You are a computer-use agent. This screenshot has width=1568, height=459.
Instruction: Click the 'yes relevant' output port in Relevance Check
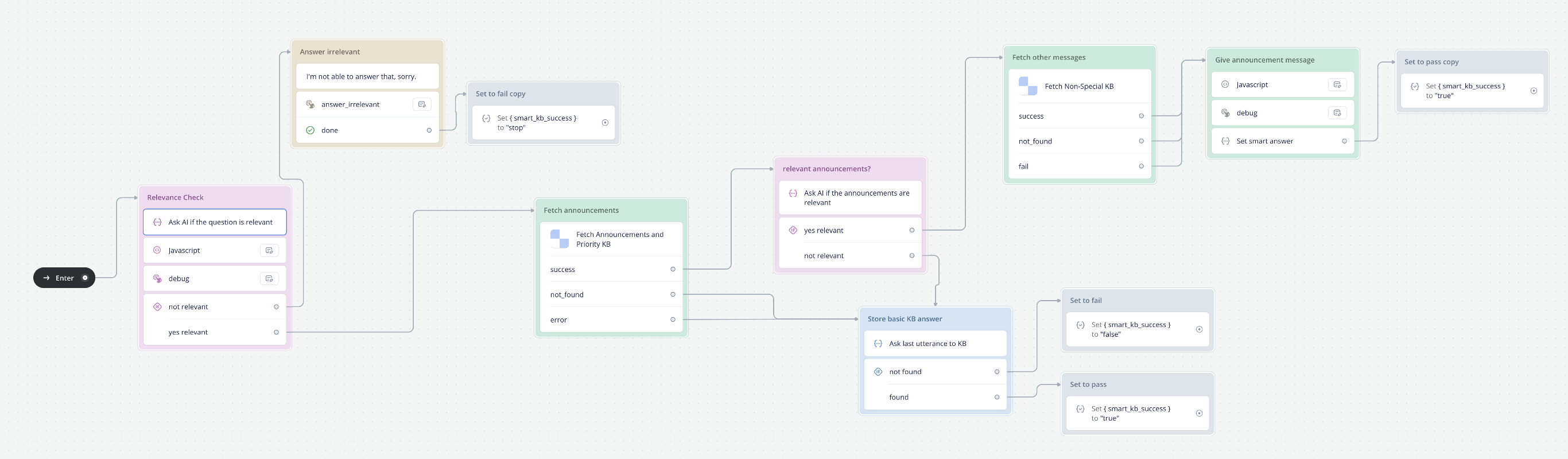(276, 332)
